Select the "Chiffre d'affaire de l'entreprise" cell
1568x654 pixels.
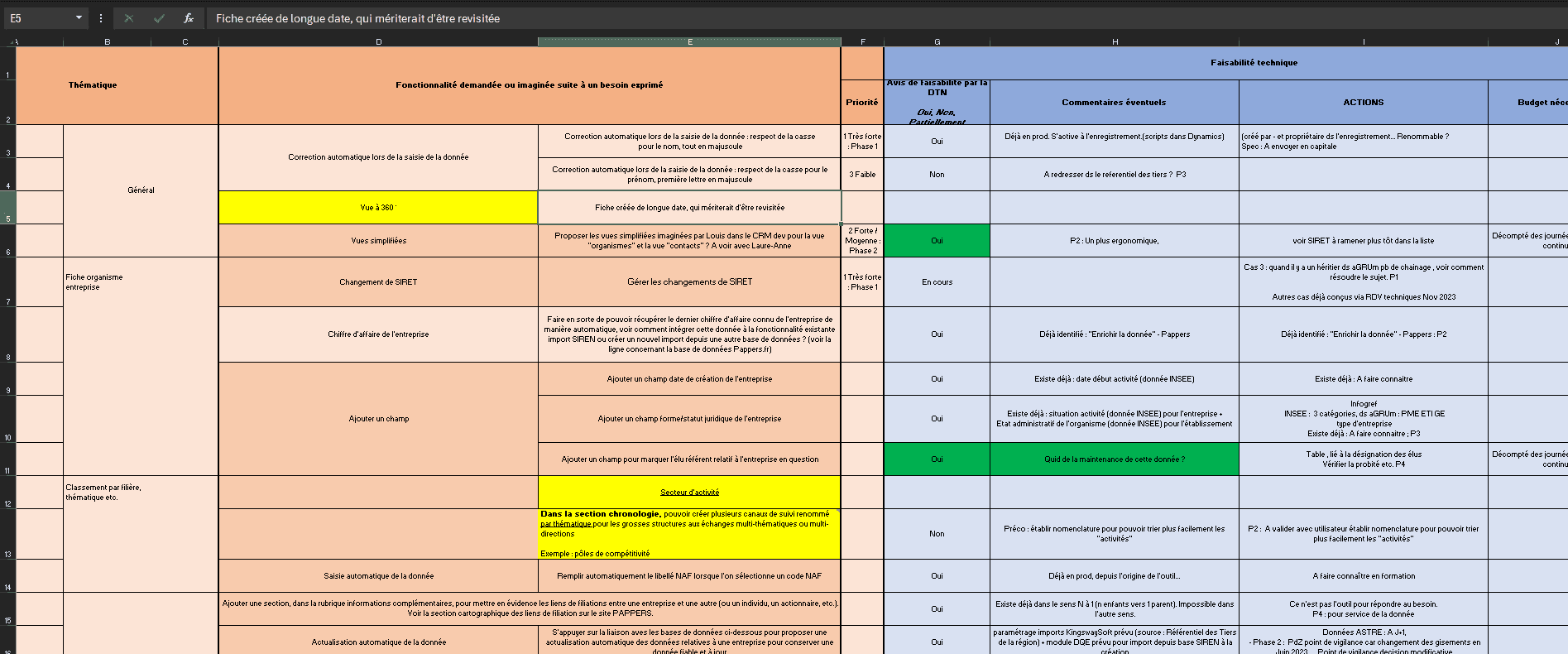coord(378,334)
